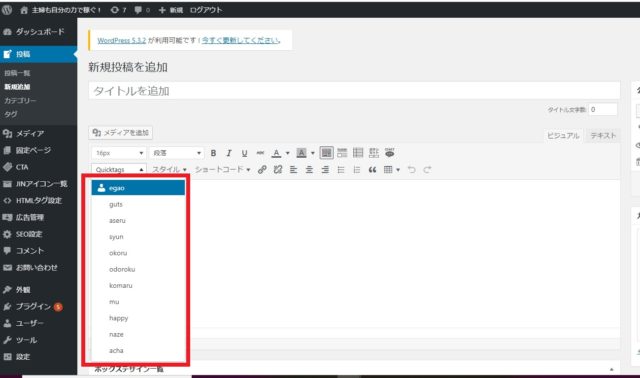Open background color dropdown arrow
The width and height of the screenshot is (640, 378).
click(313, 153)
